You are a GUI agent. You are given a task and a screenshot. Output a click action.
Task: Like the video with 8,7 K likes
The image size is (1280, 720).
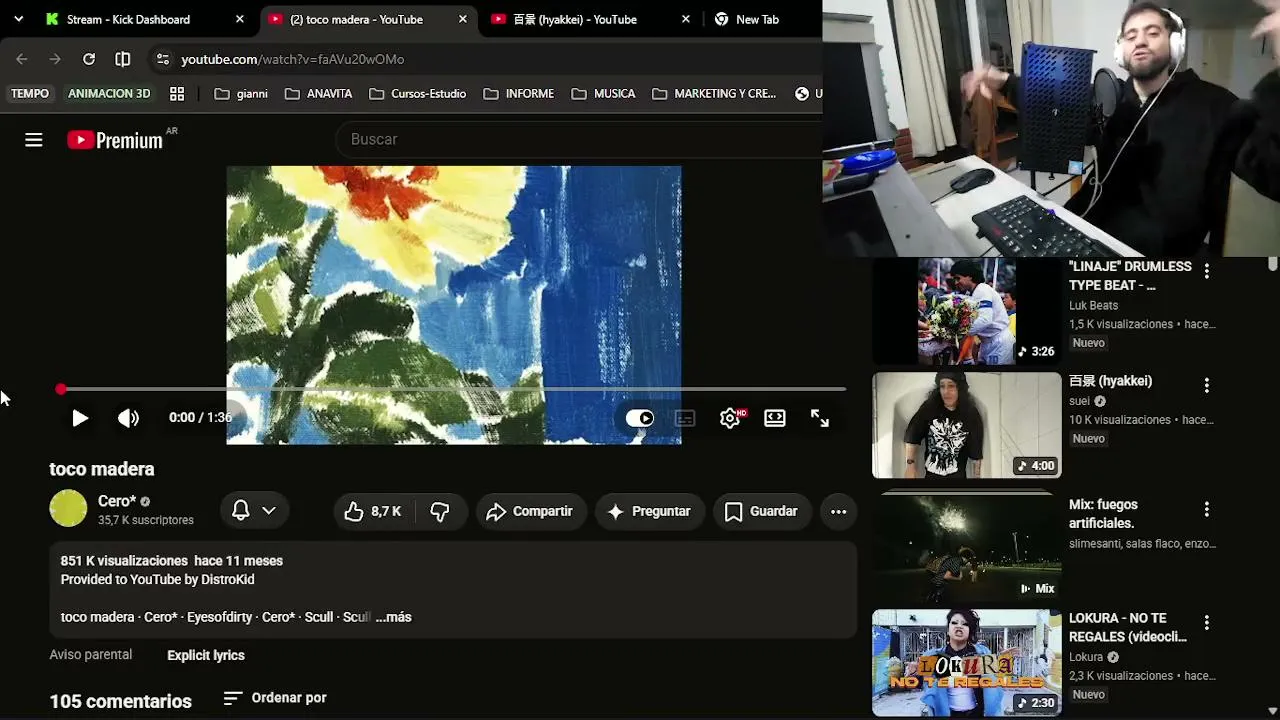point(372,511)
